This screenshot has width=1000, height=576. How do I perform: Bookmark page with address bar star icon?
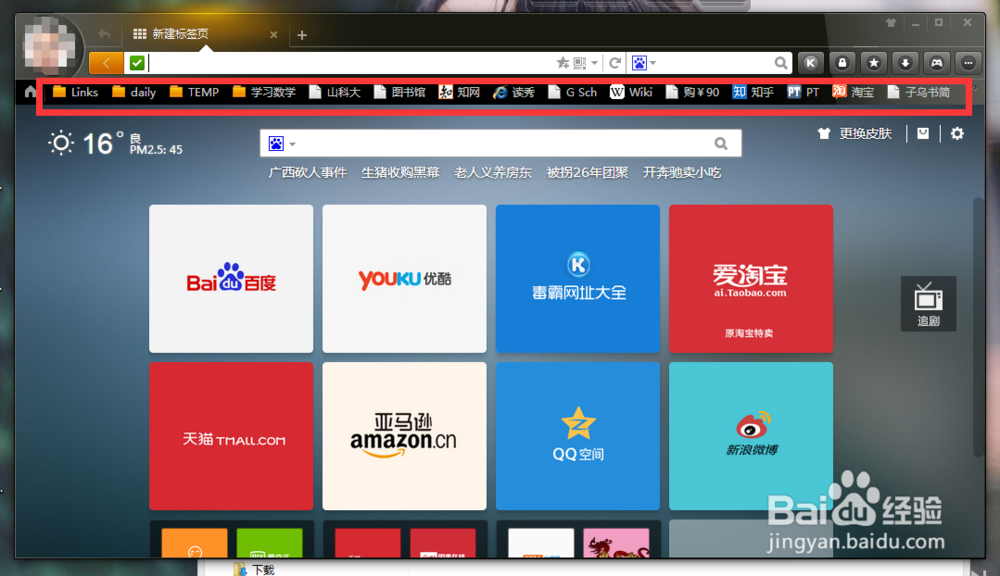tap(562, 63)
